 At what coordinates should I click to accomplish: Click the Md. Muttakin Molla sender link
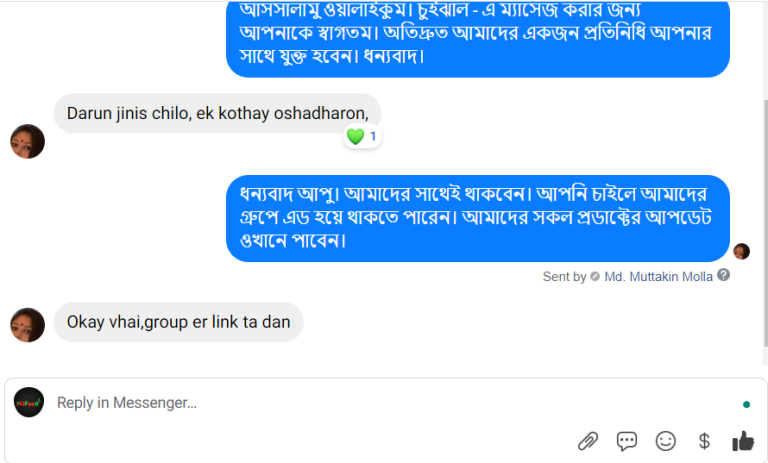[x=658, y=276]
